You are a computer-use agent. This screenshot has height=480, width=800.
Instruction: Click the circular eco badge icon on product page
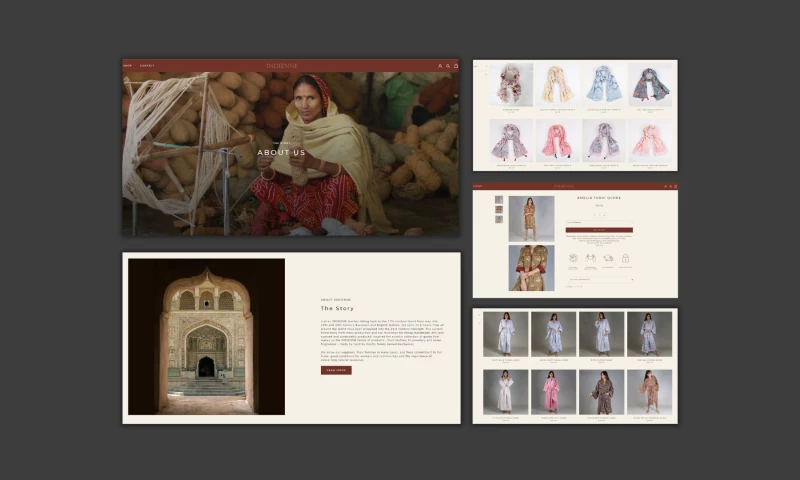coord(573,258)
